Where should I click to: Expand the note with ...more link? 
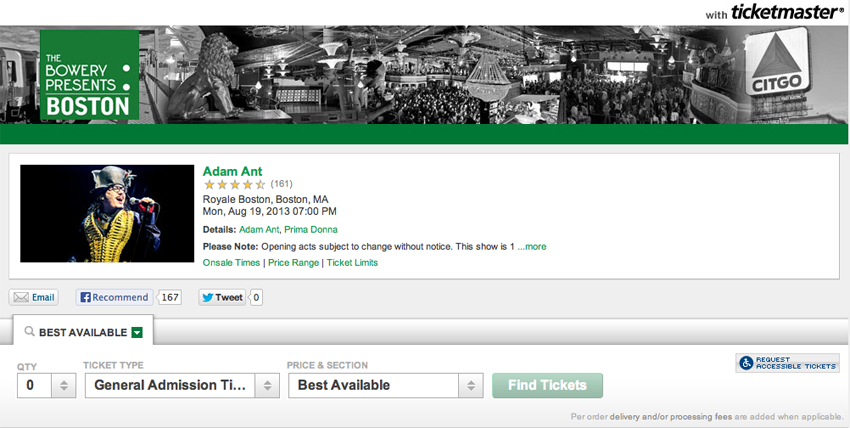click(x=532, y=247)
